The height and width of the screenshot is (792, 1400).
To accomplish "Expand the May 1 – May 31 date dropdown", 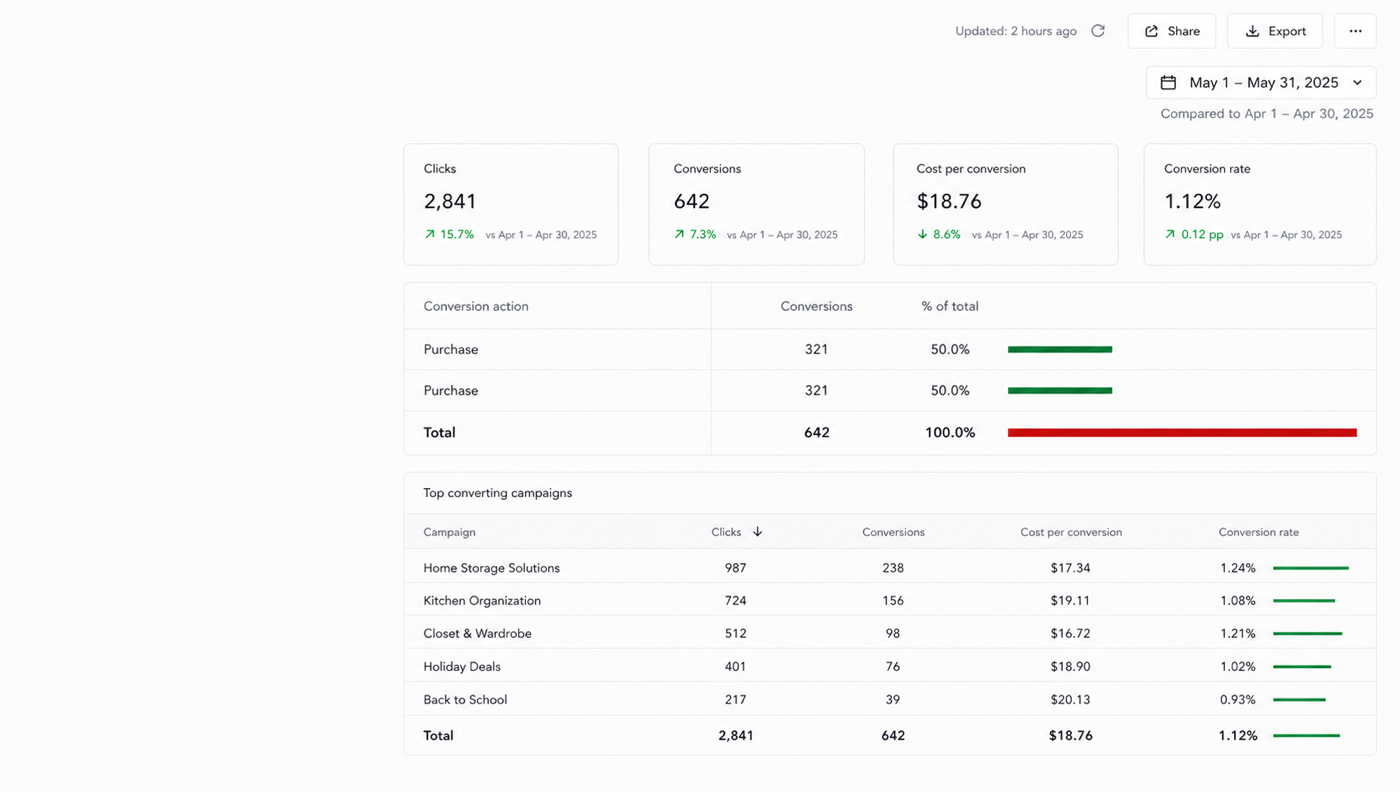I will coord(1261,83).
